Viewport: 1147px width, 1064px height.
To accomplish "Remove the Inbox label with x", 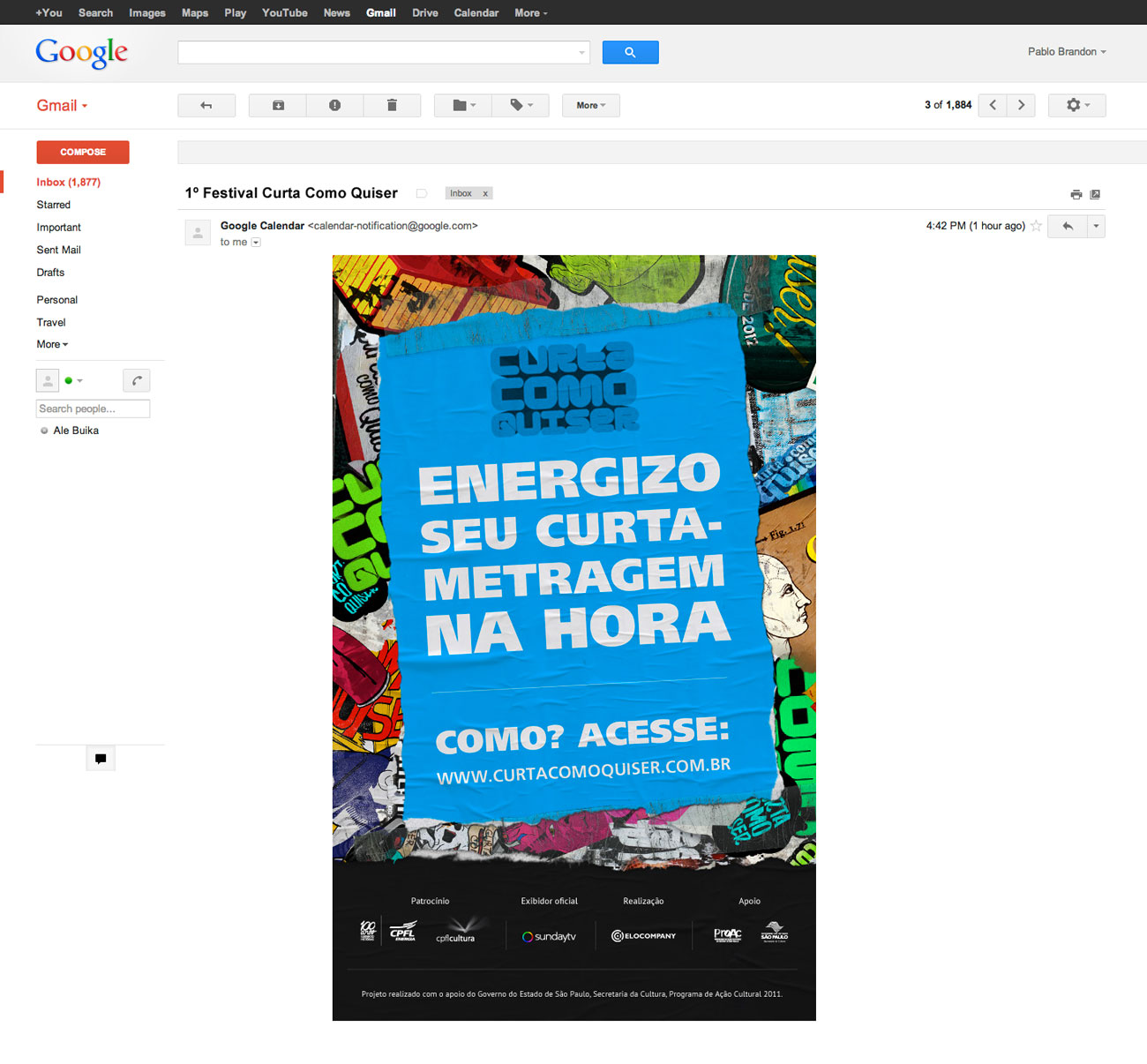I will click(x=485, y=194).
